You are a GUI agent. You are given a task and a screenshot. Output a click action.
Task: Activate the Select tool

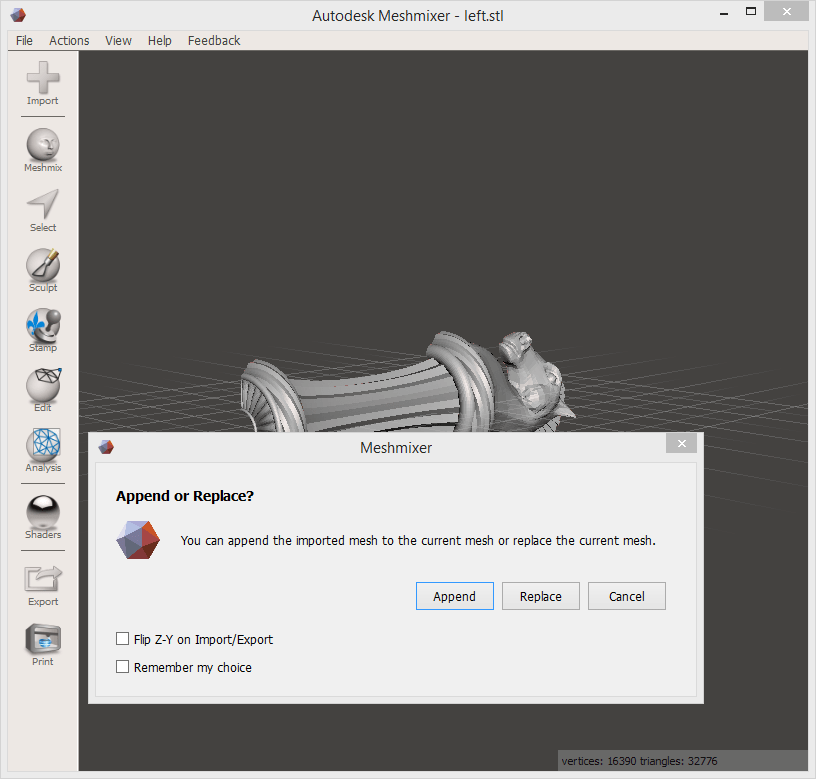pyautogui.click(x=43, y=210)
